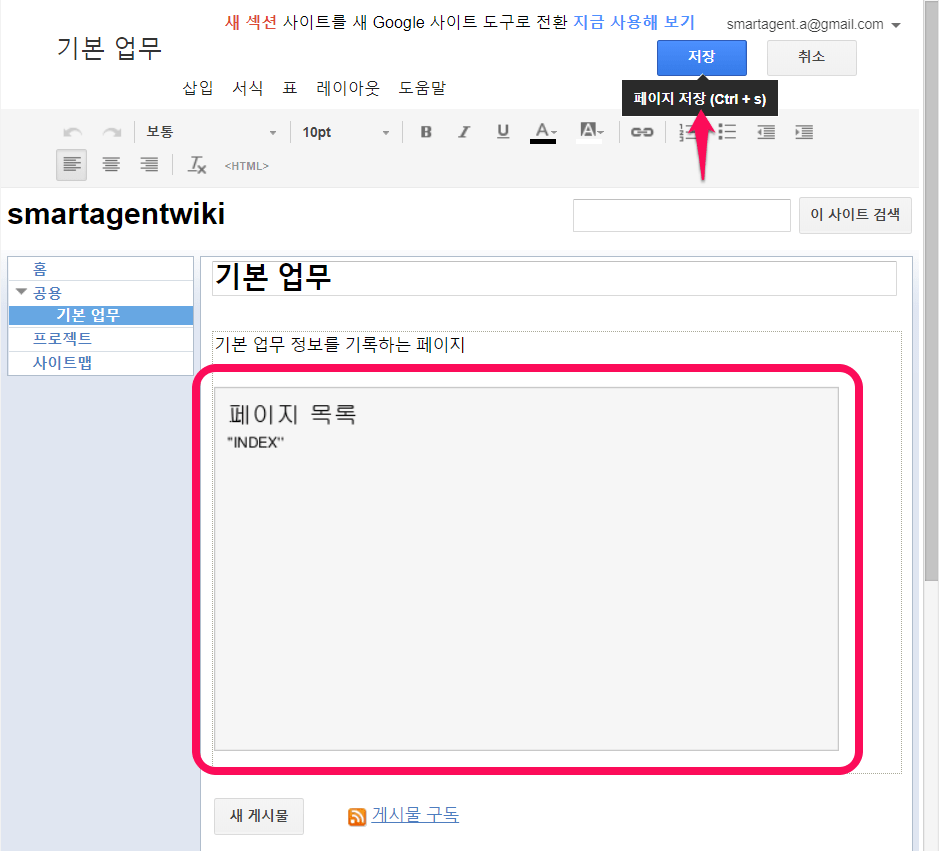Open the HTML source editor
Screen dimensions: 939x851
pyautogui.click(x=246, y=166)
